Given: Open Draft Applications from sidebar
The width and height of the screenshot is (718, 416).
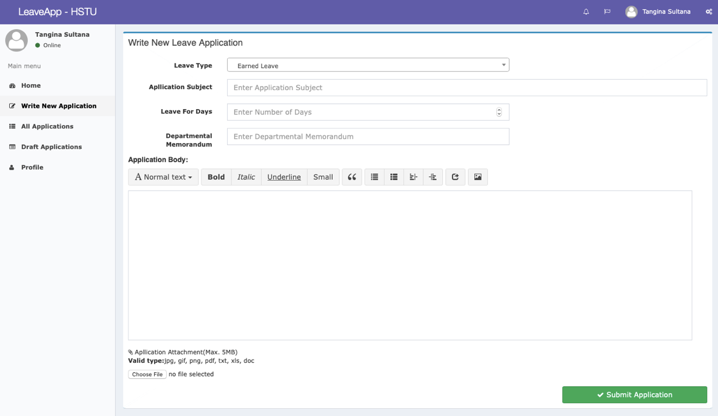Looking at the screenshot, I should click(x=51, y=147).
